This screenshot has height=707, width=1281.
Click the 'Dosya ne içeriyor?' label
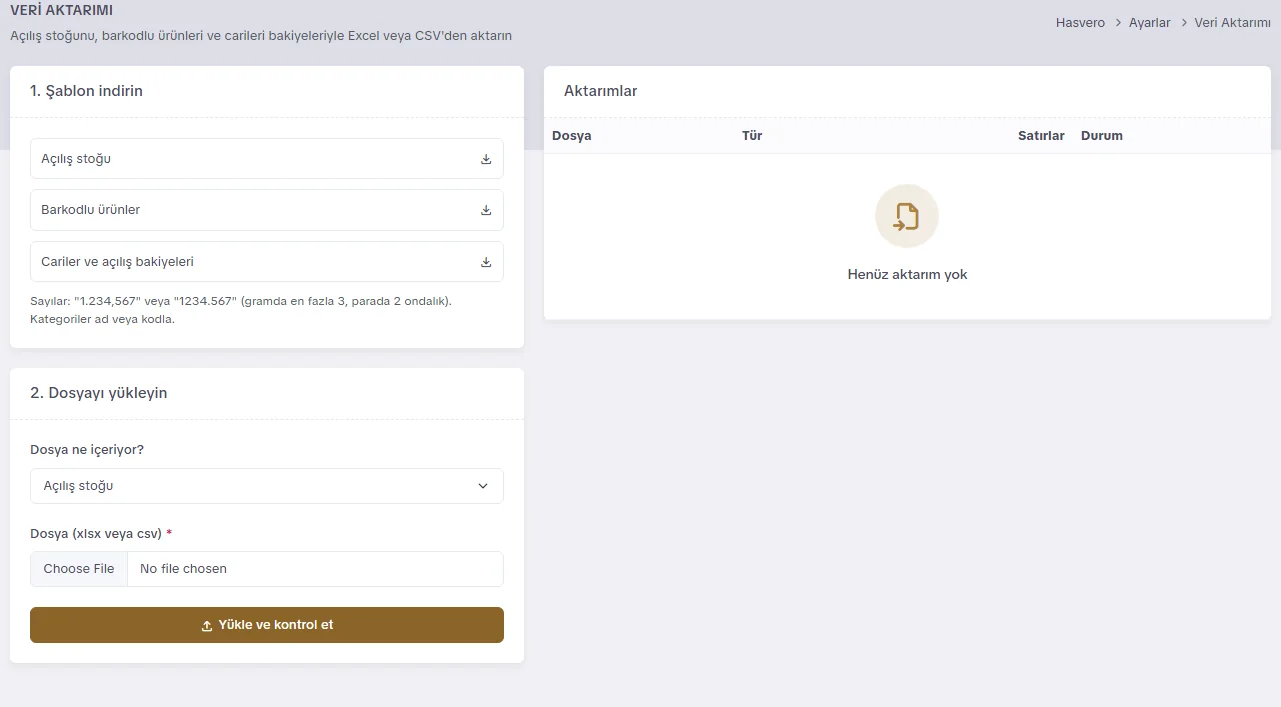click(87, 450)
